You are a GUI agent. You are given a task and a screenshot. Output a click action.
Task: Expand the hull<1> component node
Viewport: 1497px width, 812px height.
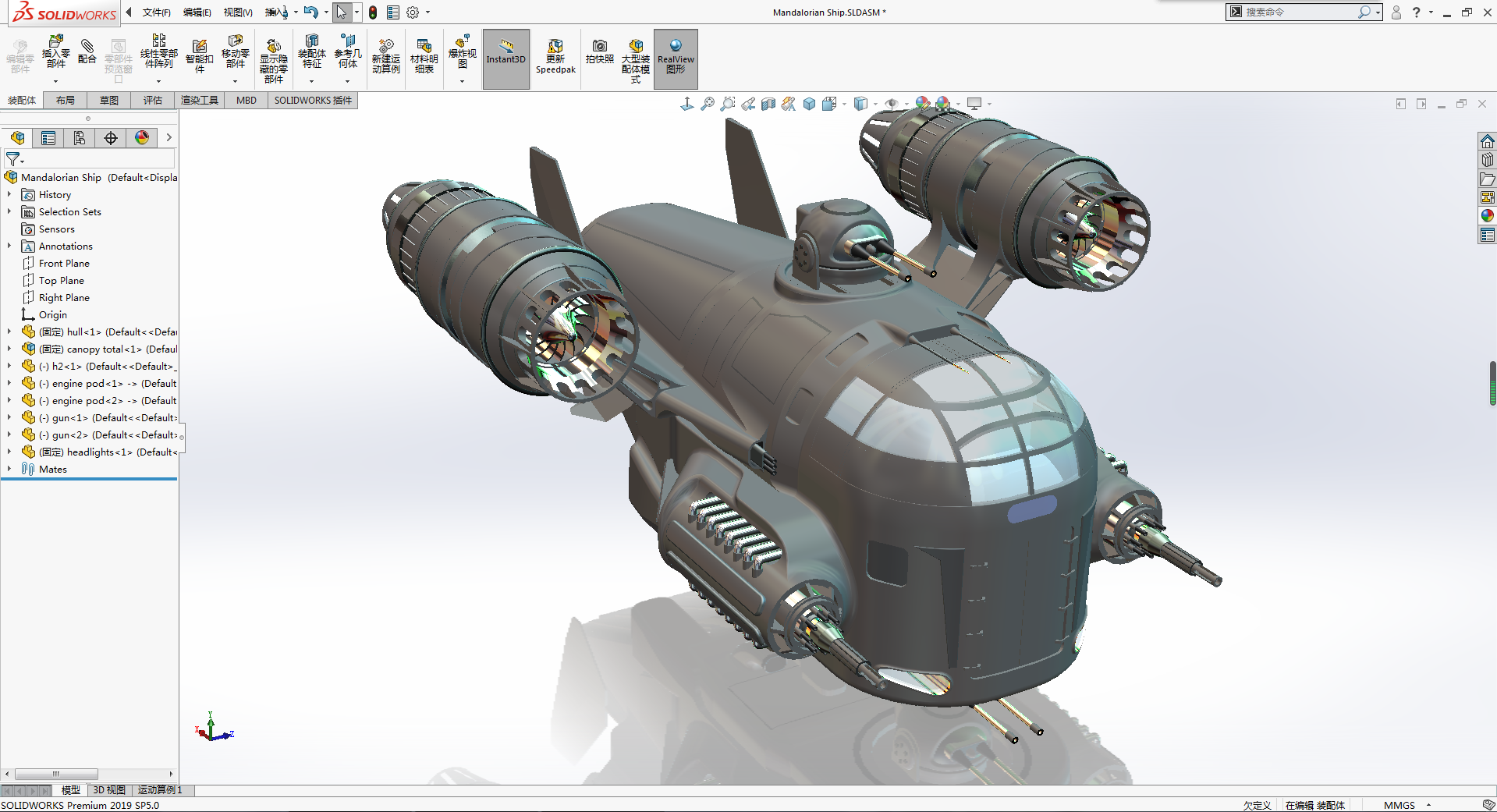9,332
